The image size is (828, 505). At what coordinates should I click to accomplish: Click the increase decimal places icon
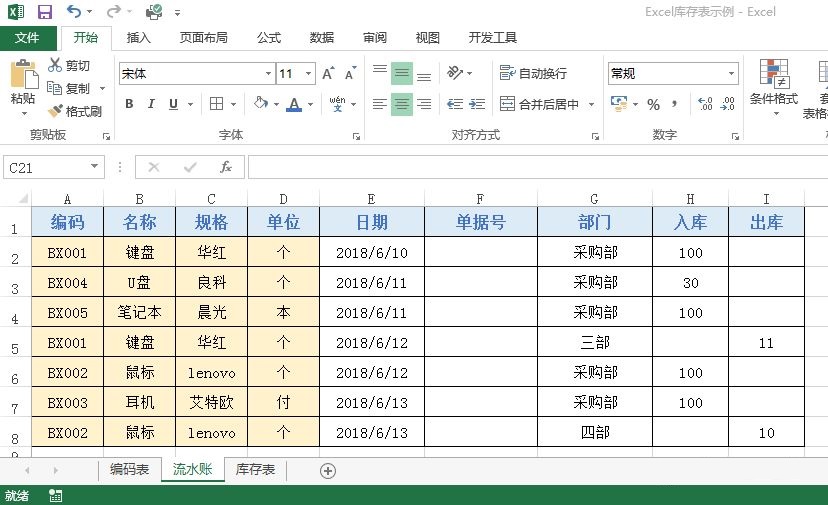click(x=704, y=104)
